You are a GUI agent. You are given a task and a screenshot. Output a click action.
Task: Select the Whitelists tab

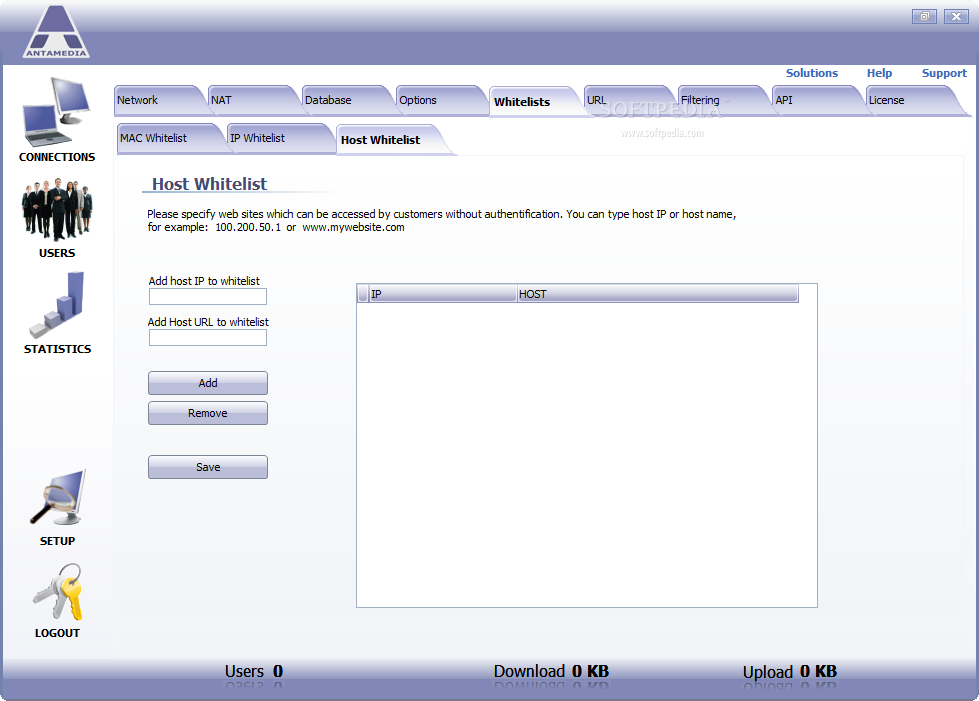coord(536,101)
